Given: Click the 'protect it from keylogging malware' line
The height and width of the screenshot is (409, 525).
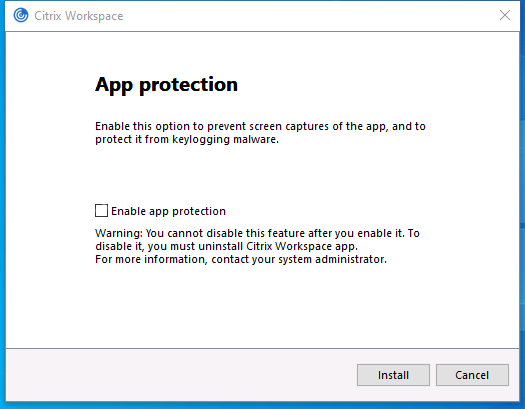Looking at the screenshot, I should pyautogui.click(x=187, y=139).
